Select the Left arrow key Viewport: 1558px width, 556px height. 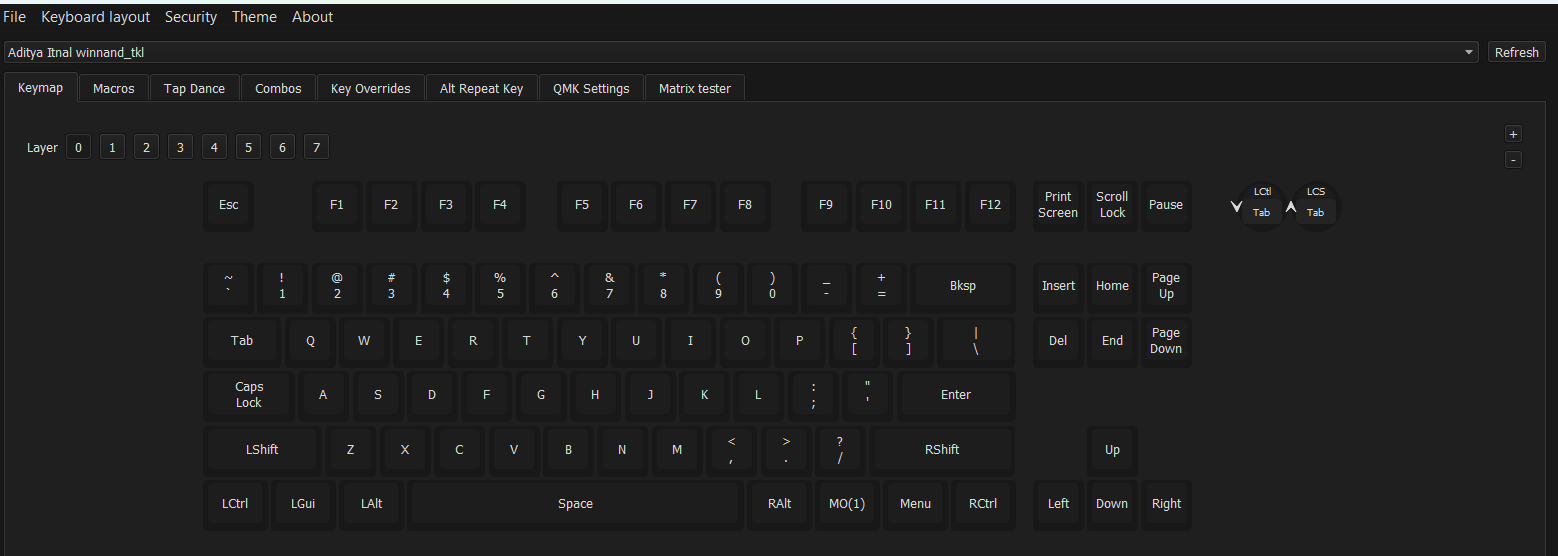tap(1058, 504)
